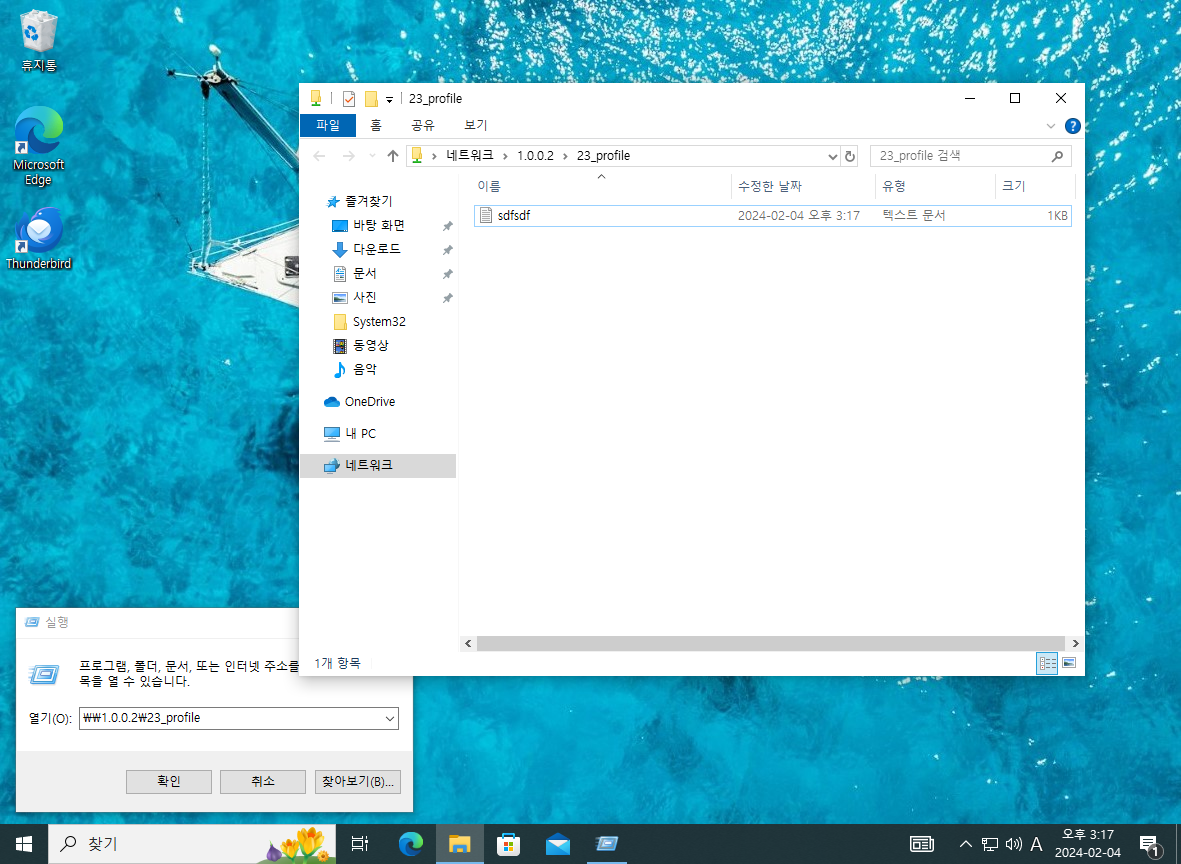Open Explorer help icon
Viewport: 1181px width, 864px height.
coord(1073,126)
